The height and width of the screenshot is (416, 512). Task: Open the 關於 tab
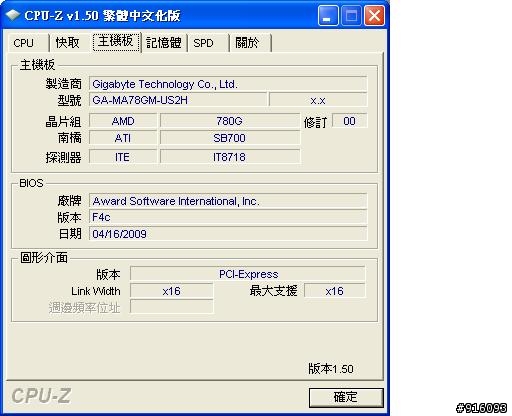[x=251, y=43]
